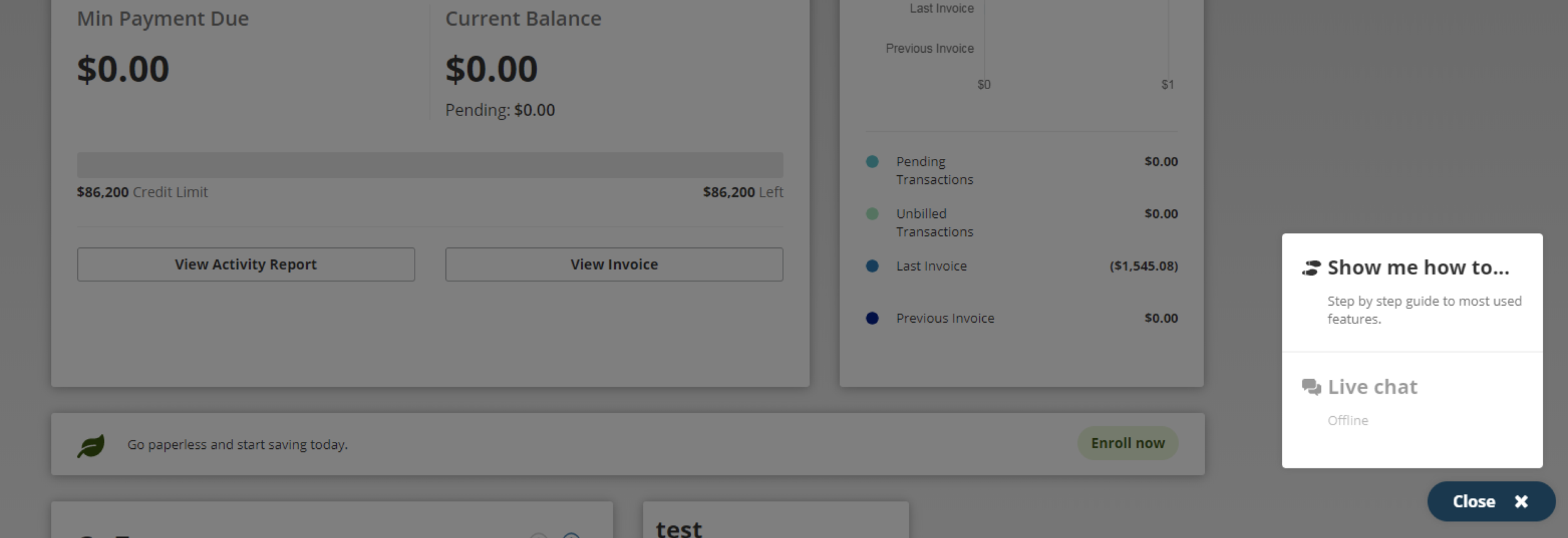Click the Previous Invoice chart axis label
Screen dimensions: 1568x538
(x=930, y=48)
